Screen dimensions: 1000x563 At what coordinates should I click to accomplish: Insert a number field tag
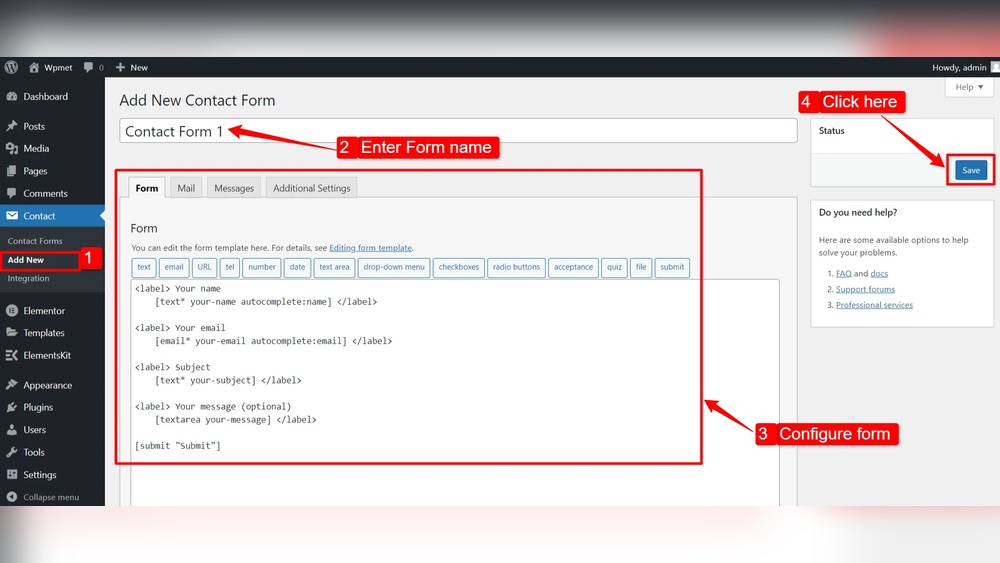(262, 267)
